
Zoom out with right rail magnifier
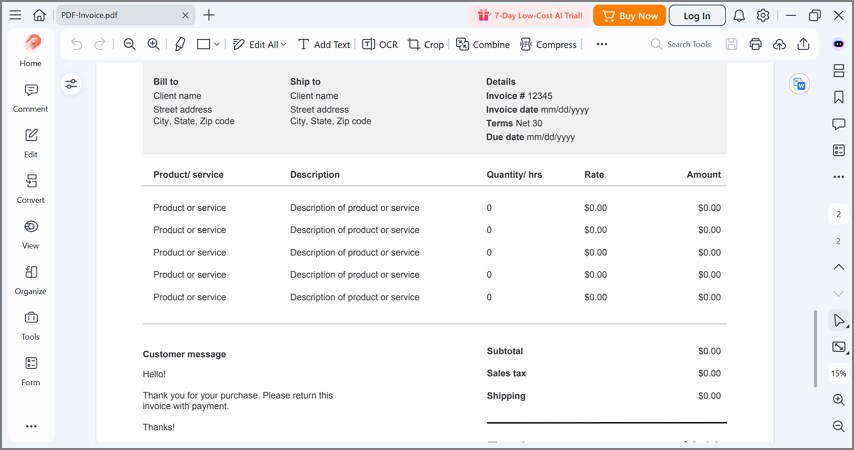pyautogui.click(x=839, y=426)
